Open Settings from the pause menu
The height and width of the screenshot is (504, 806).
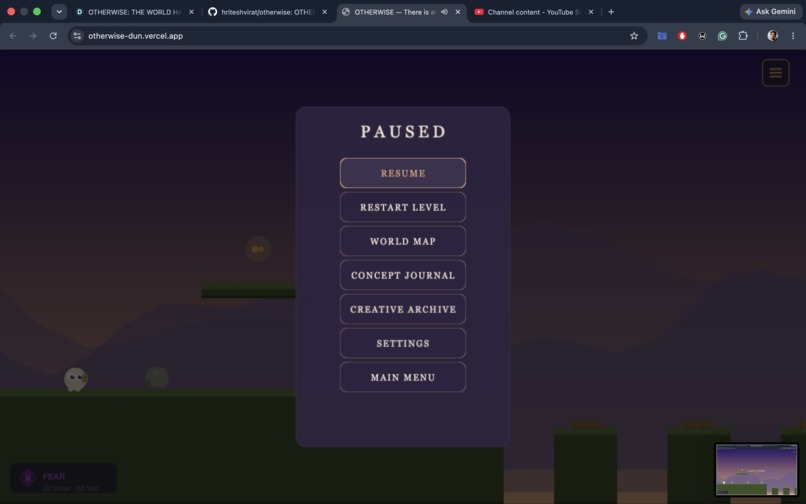coord(402,343)
